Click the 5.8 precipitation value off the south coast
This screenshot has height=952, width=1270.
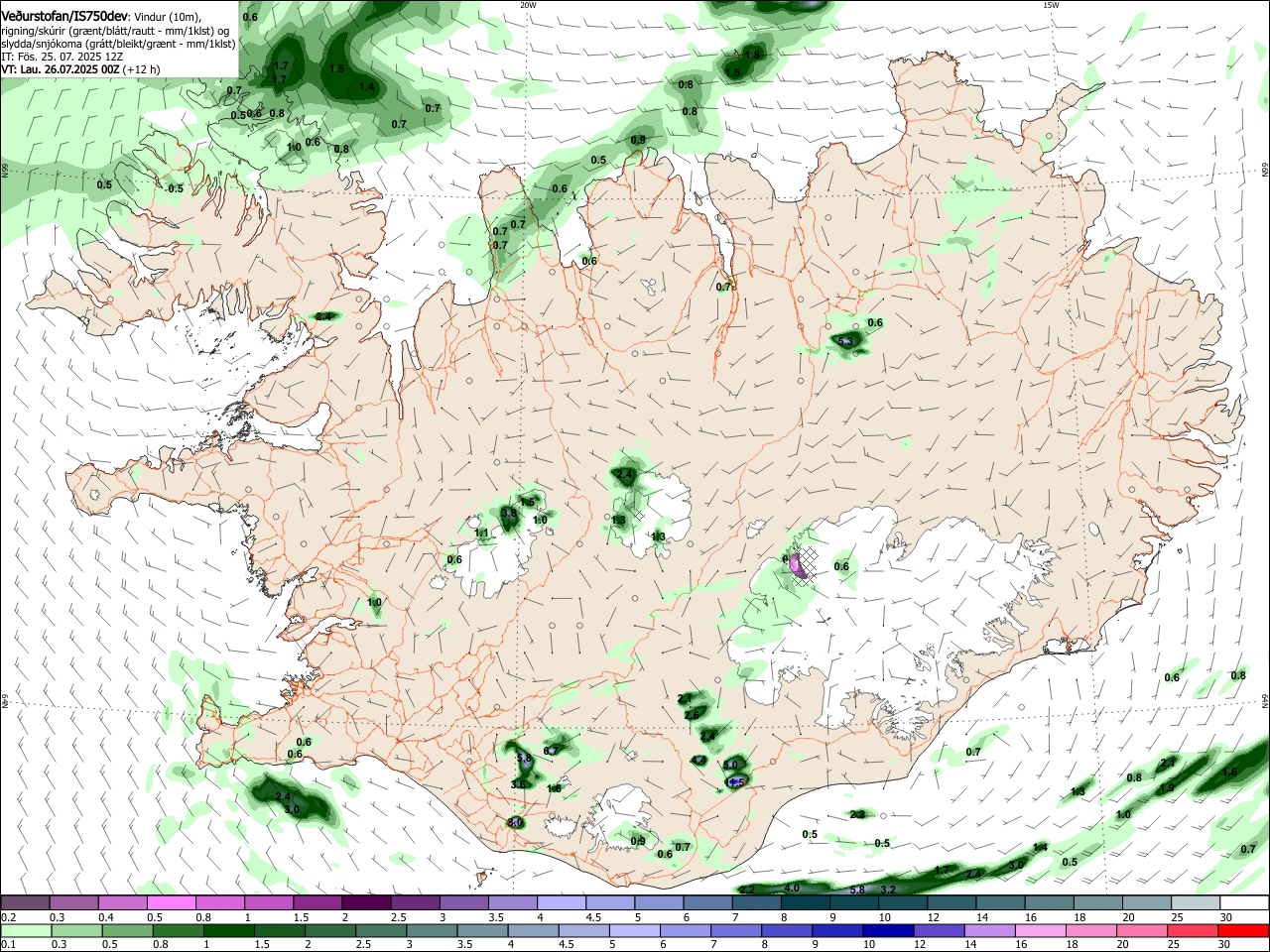[x=857, y=890]
